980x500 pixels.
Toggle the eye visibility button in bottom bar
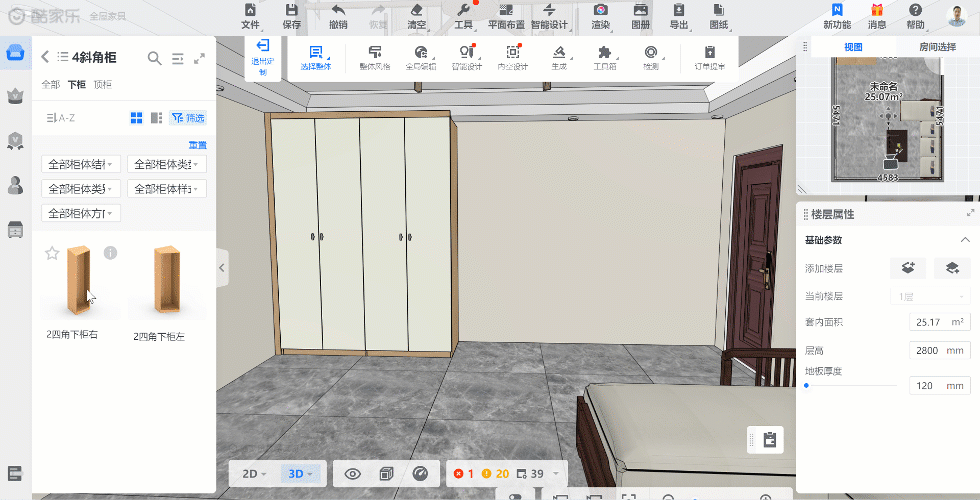pos(352,474)
